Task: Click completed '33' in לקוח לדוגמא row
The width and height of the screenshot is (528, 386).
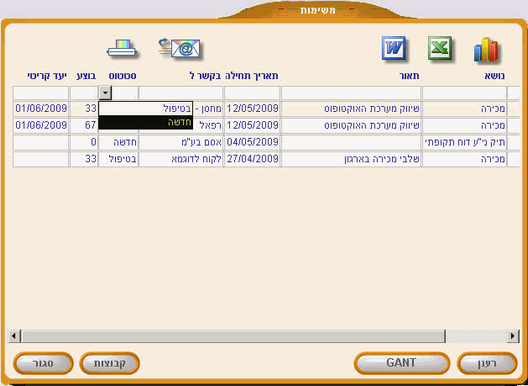Action: (84, 159)
